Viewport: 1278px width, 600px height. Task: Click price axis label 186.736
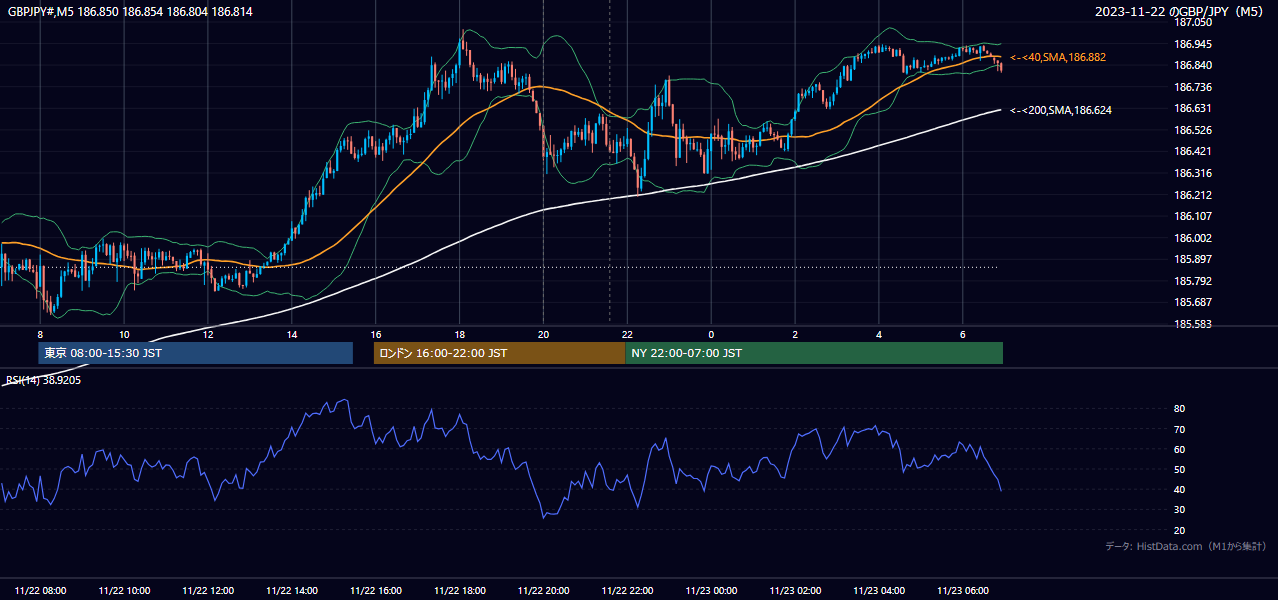[x=1193, y=87]
